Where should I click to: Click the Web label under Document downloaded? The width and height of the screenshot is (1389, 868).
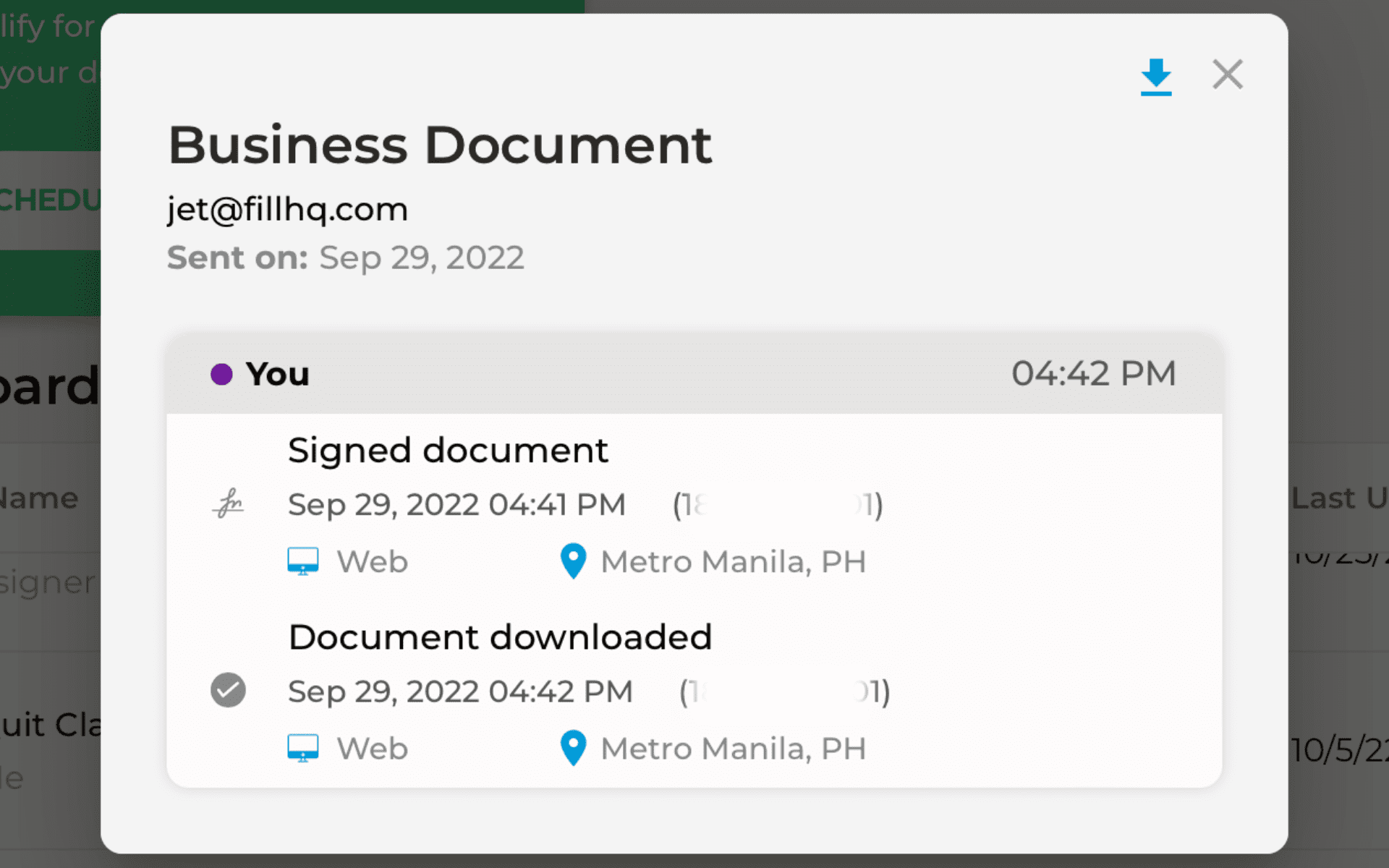(373, 749)
